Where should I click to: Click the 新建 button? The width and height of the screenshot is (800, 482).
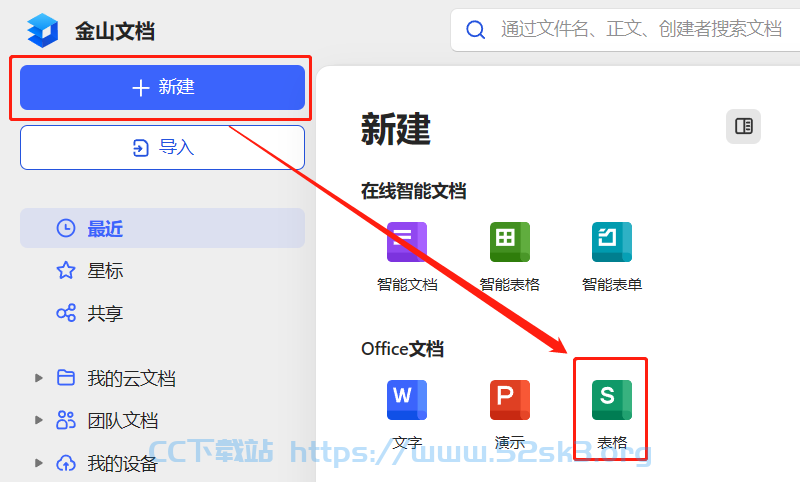(162, 87)
